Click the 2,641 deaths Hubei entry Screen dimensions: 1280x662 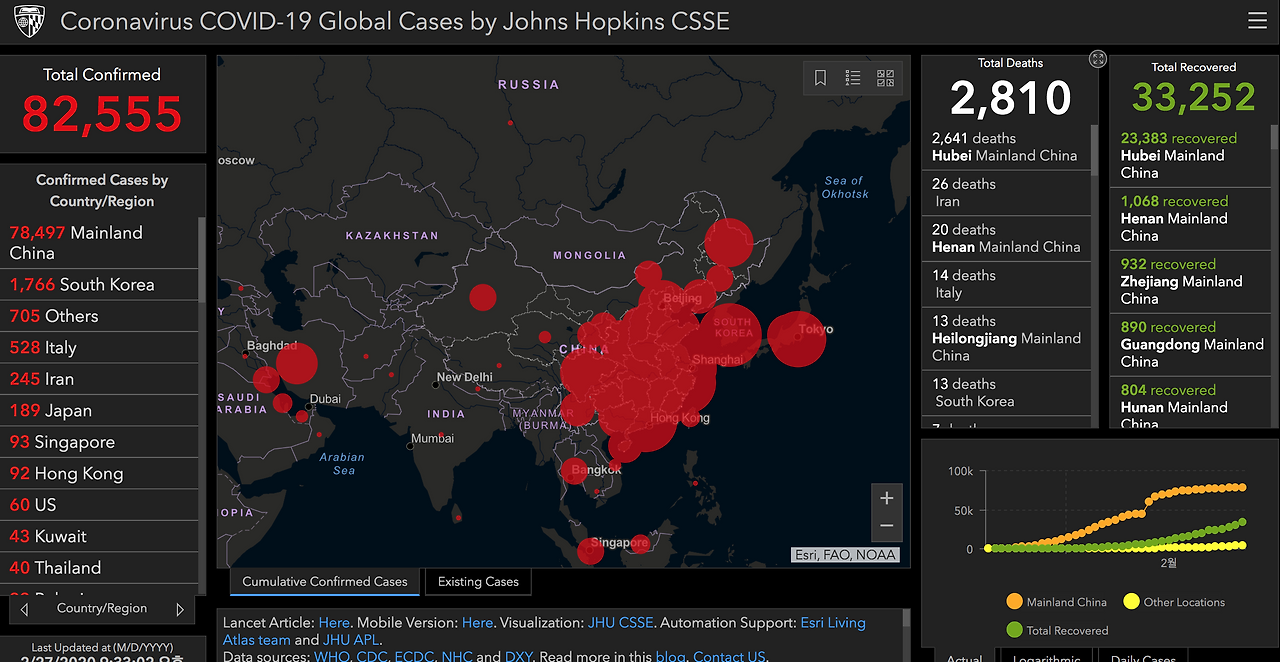click(x=1006, y=147)
